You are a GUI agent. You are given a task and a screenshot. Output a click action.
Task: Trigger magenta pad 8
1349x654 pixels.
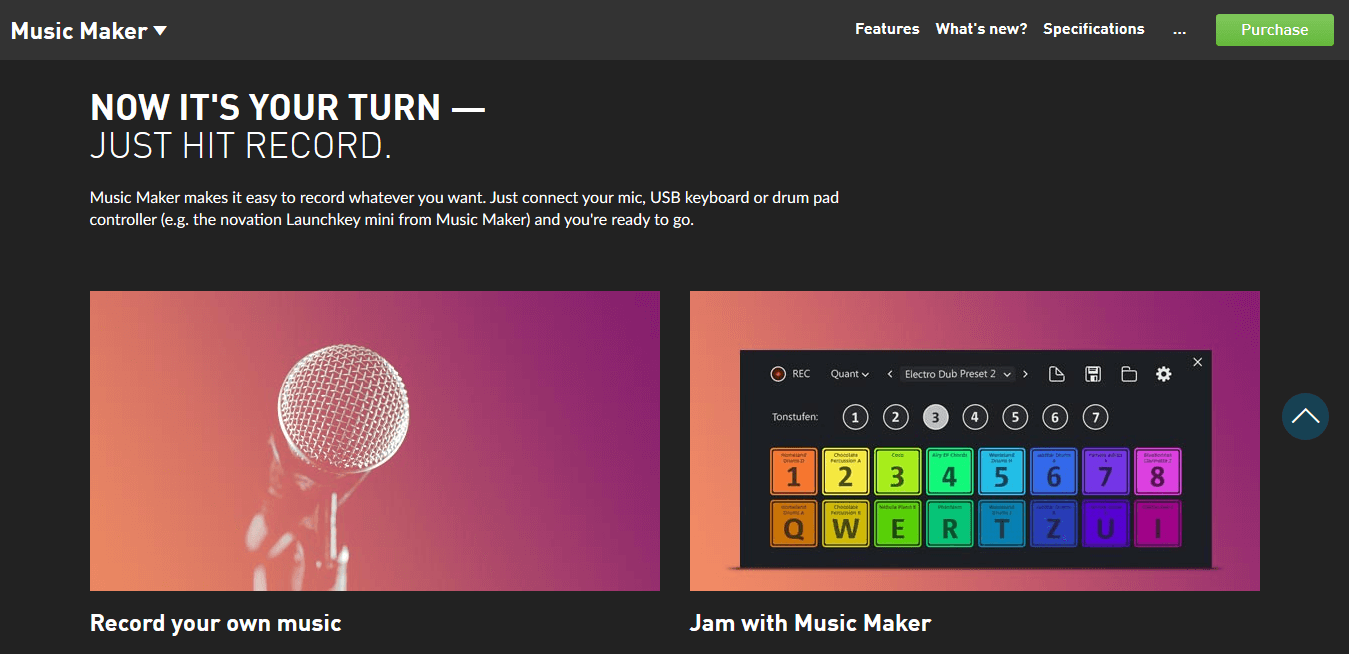coord(1158,471)
